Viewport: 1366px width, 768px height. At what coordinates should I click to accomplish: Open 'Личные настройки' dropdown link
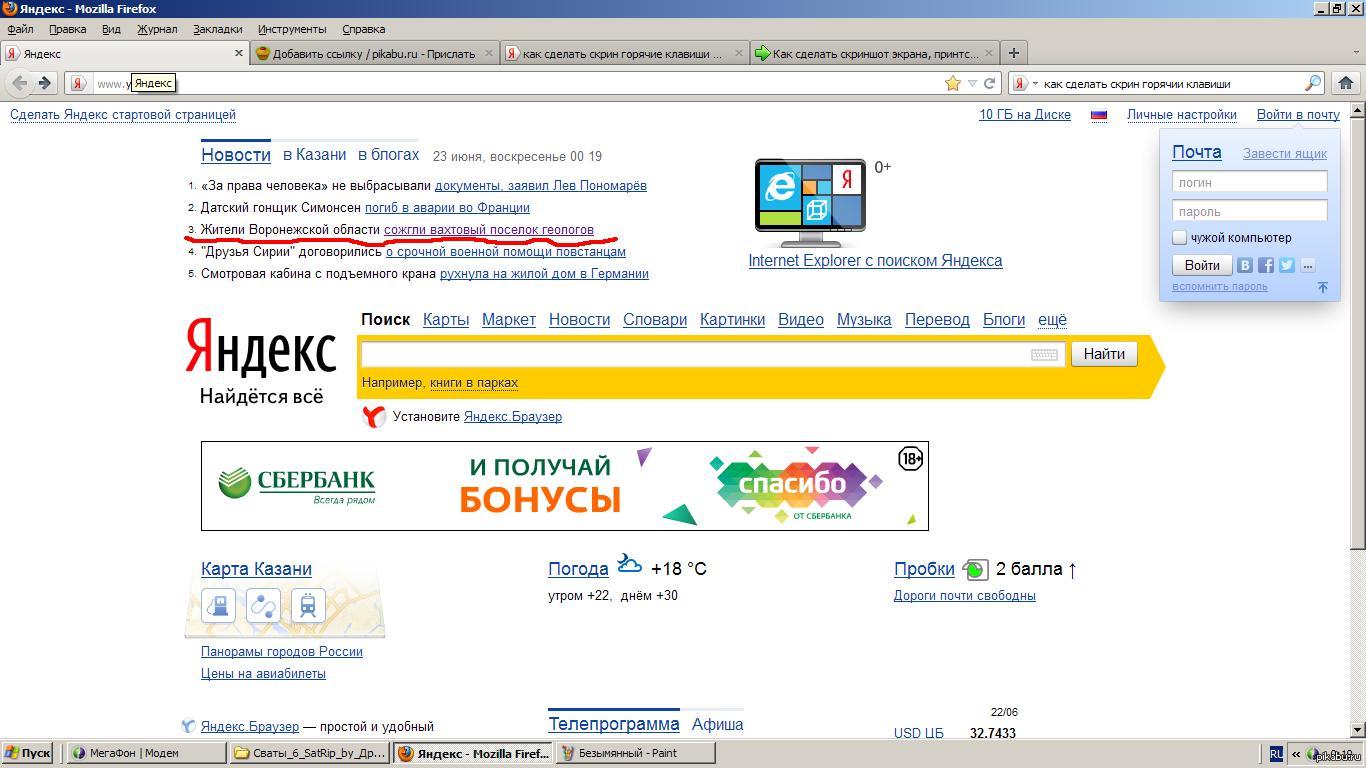(x=1182, y=115)
